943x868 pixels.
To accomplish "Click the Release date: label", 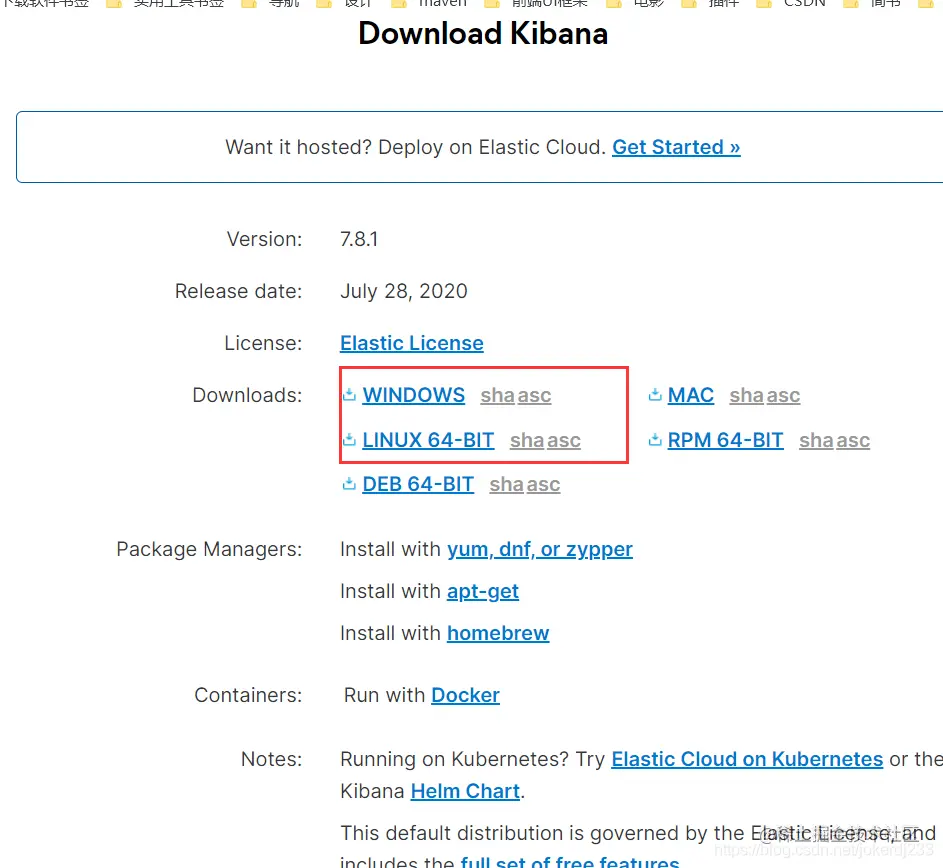I will pos(239,291).
